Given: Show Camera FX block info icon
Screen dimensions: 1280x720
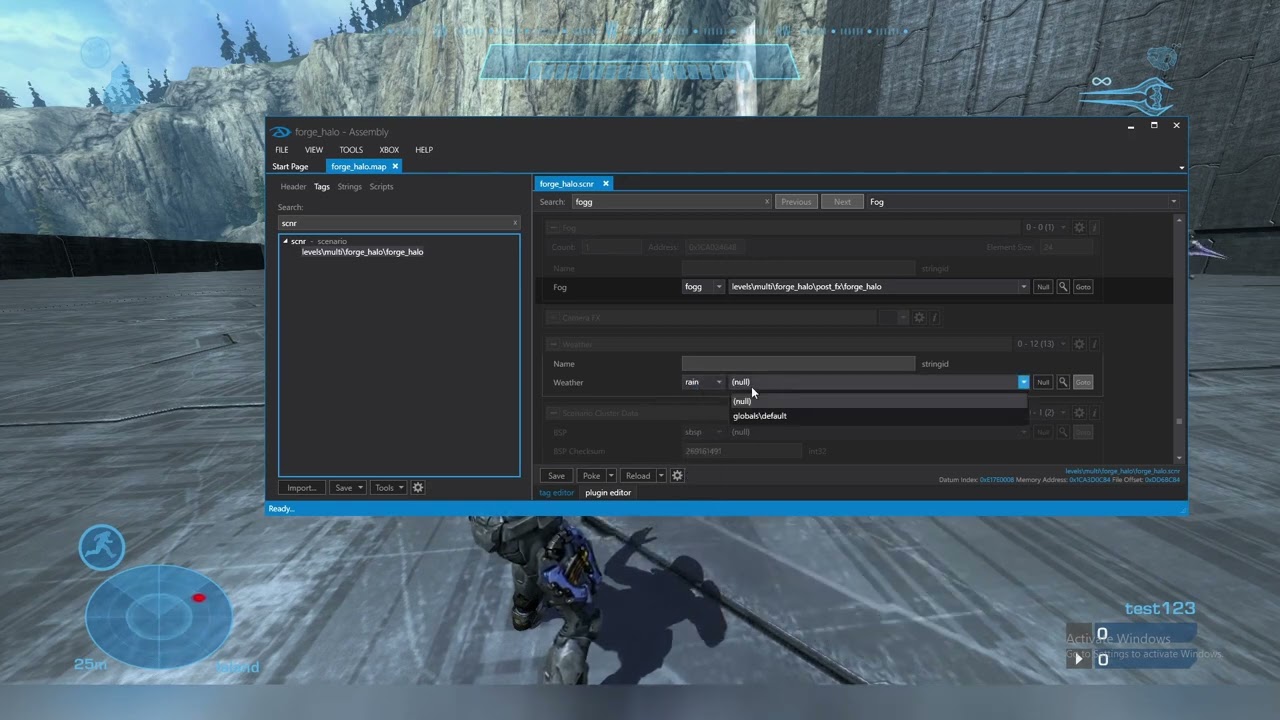Looking at the screenshot, I should [x=935, y=318].
